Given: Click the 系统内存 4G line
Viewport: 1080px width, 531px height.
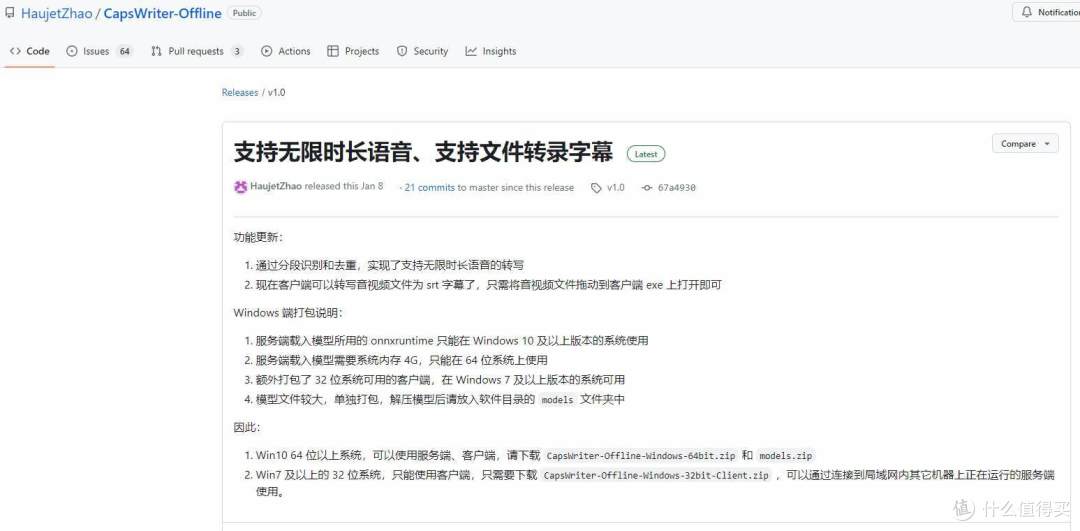Looking at the screenshot, I should pos(402,360).
